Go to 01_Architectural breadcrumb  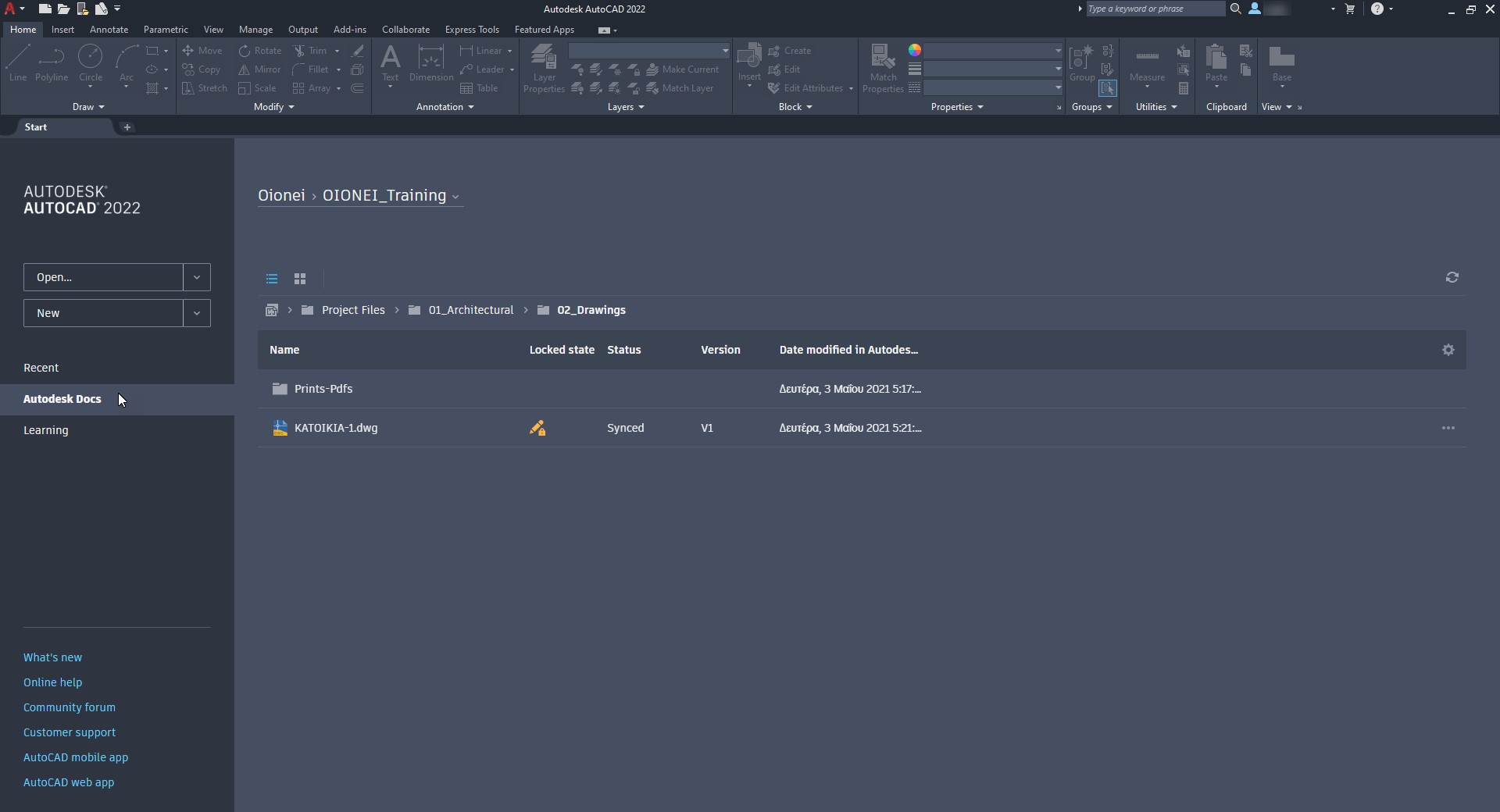(470, 310)
